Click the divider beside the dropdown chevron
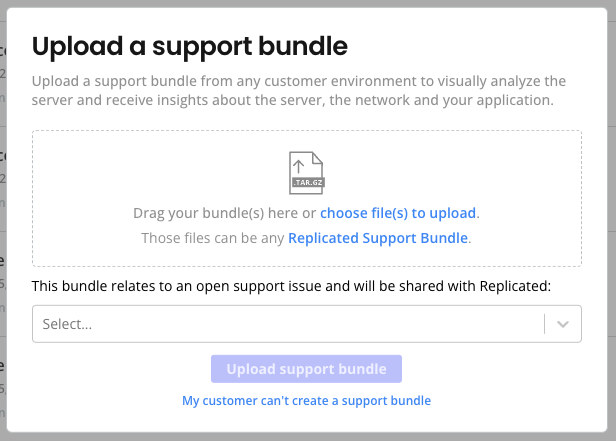This screenshot has height=441, width=616. [545, 324]
